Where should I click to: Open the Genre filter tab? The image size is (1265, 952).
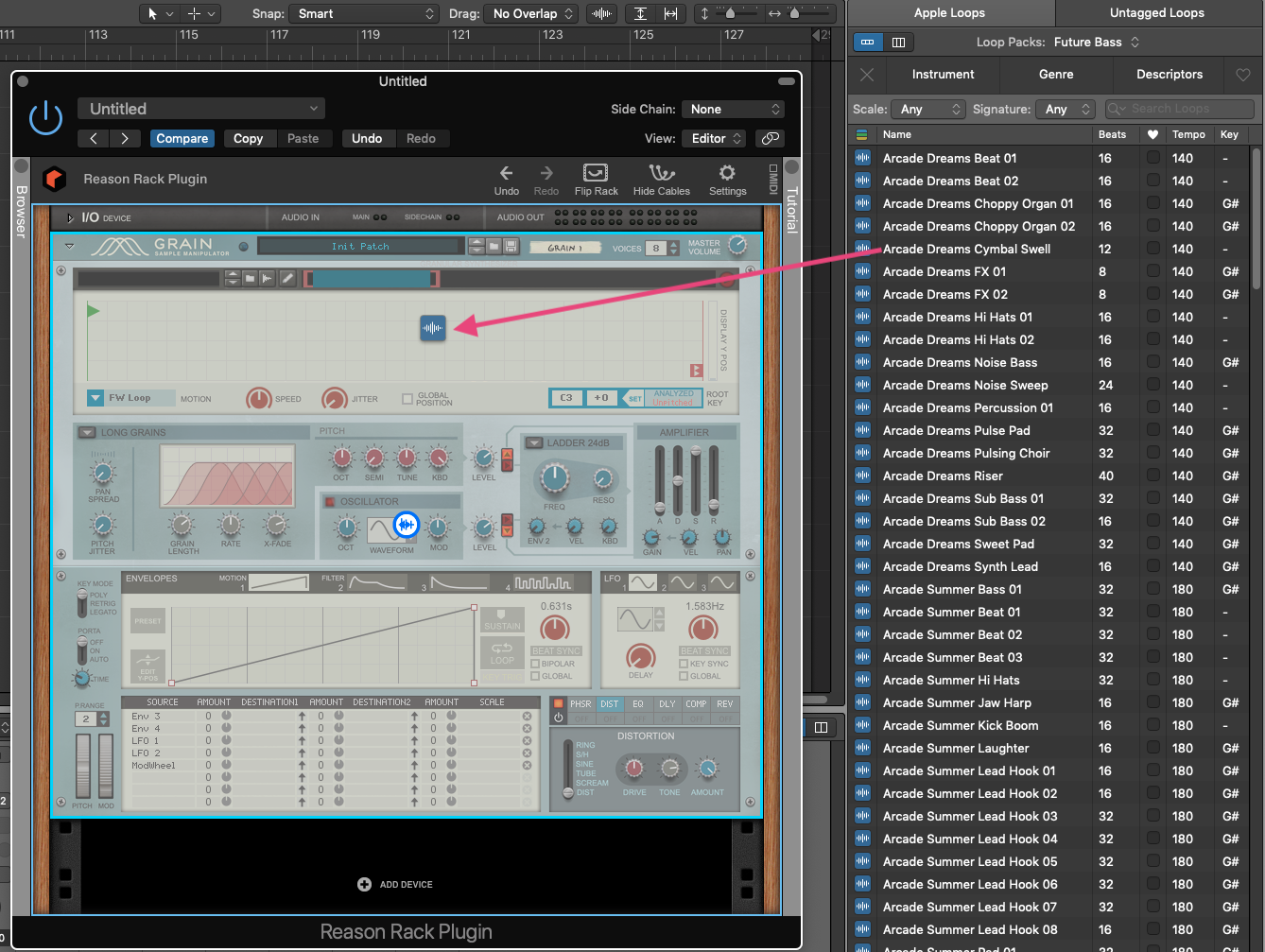1056,75
